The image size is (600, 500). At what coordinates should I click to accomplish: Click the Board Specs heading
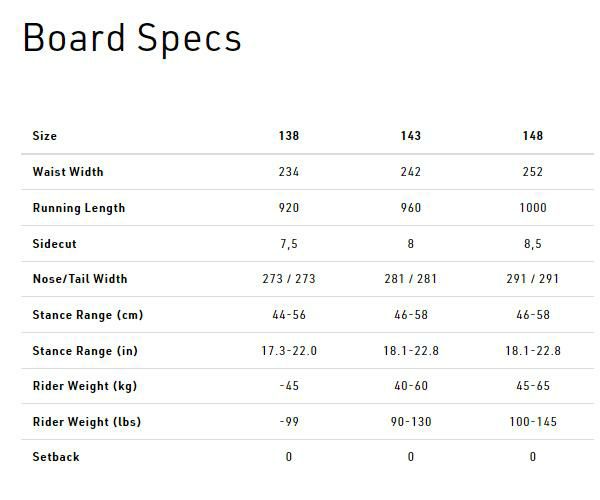[131, 39]
